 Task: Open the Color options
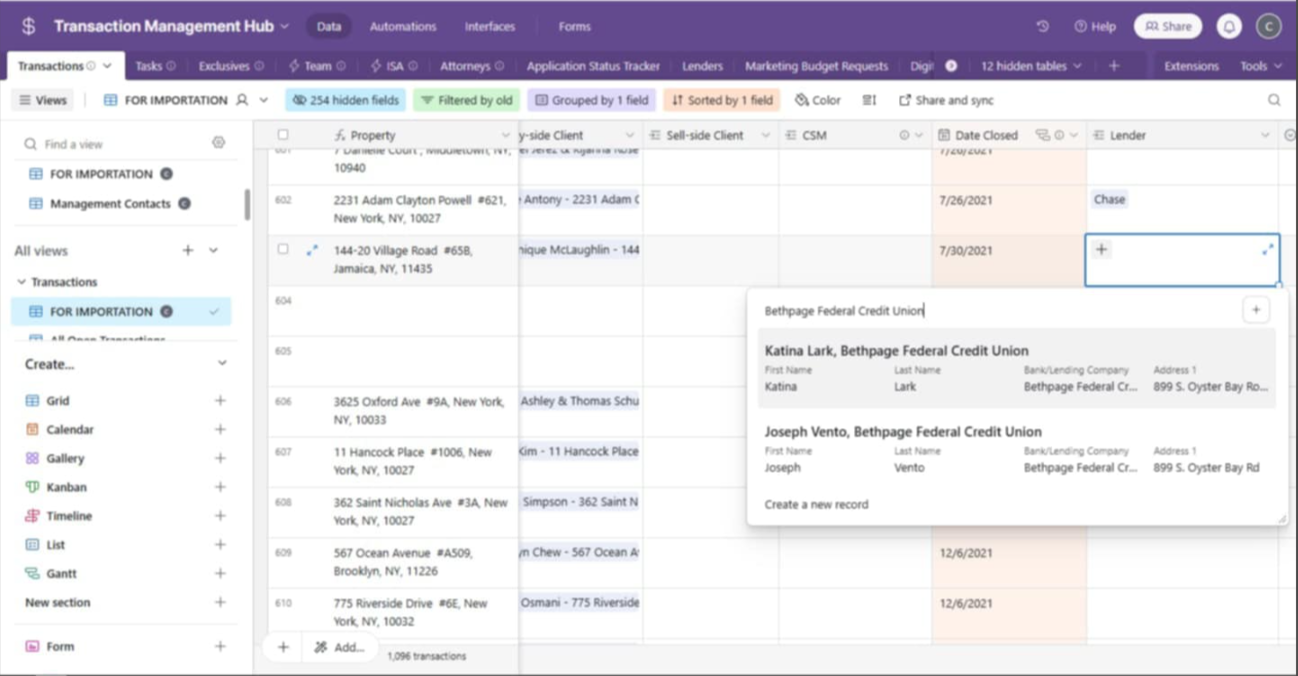pos(818,100)
